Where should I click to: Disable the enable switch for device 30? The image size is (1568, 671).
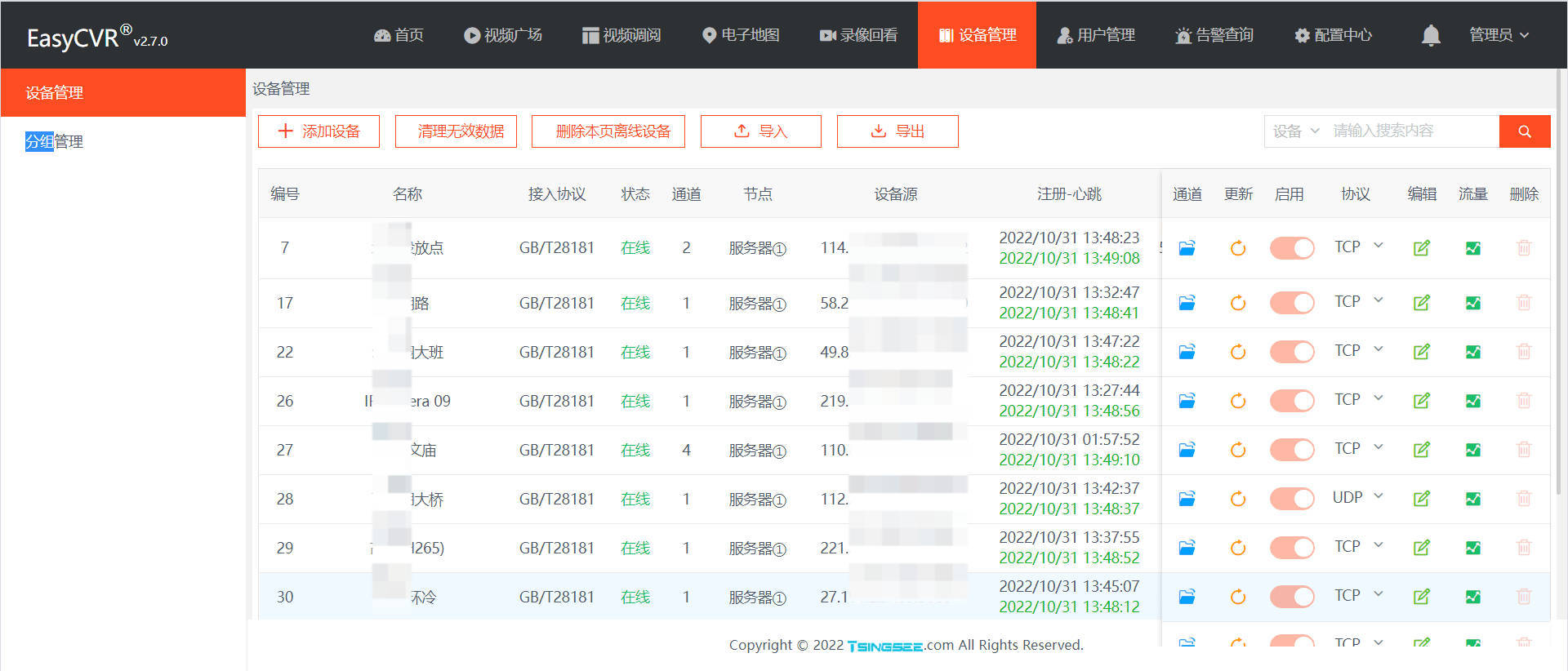[1292, 598]
